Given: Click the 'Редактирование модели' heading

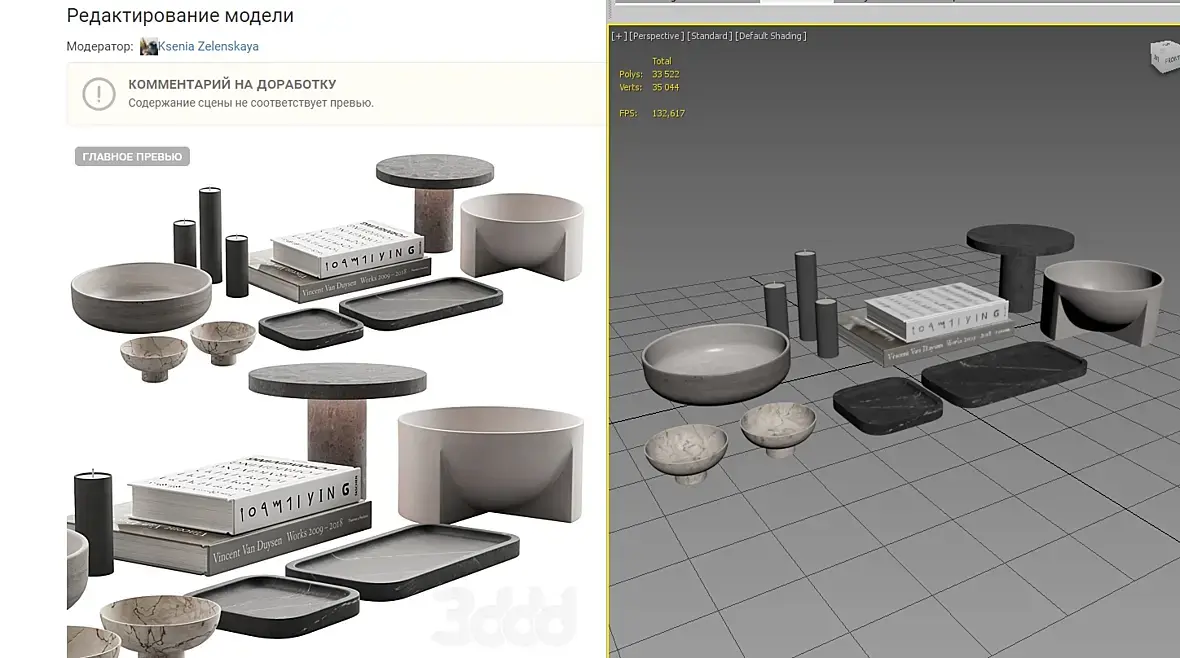Looking at the screenshot, I should 180,16.
